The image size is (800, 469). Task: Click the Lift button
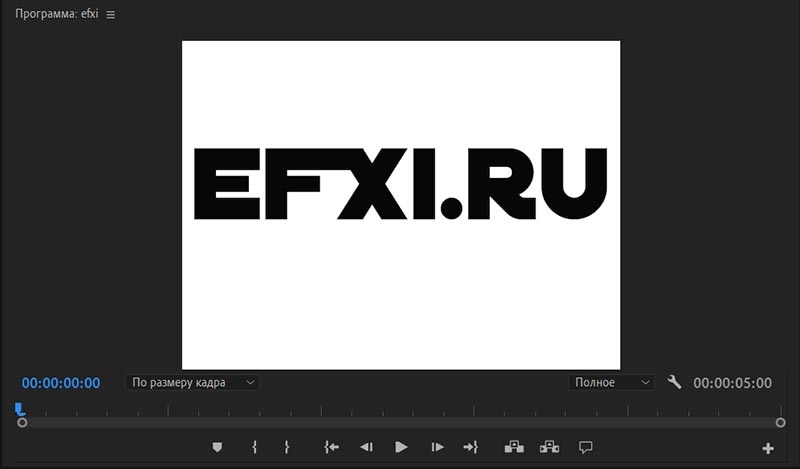(x=514, y=447)
